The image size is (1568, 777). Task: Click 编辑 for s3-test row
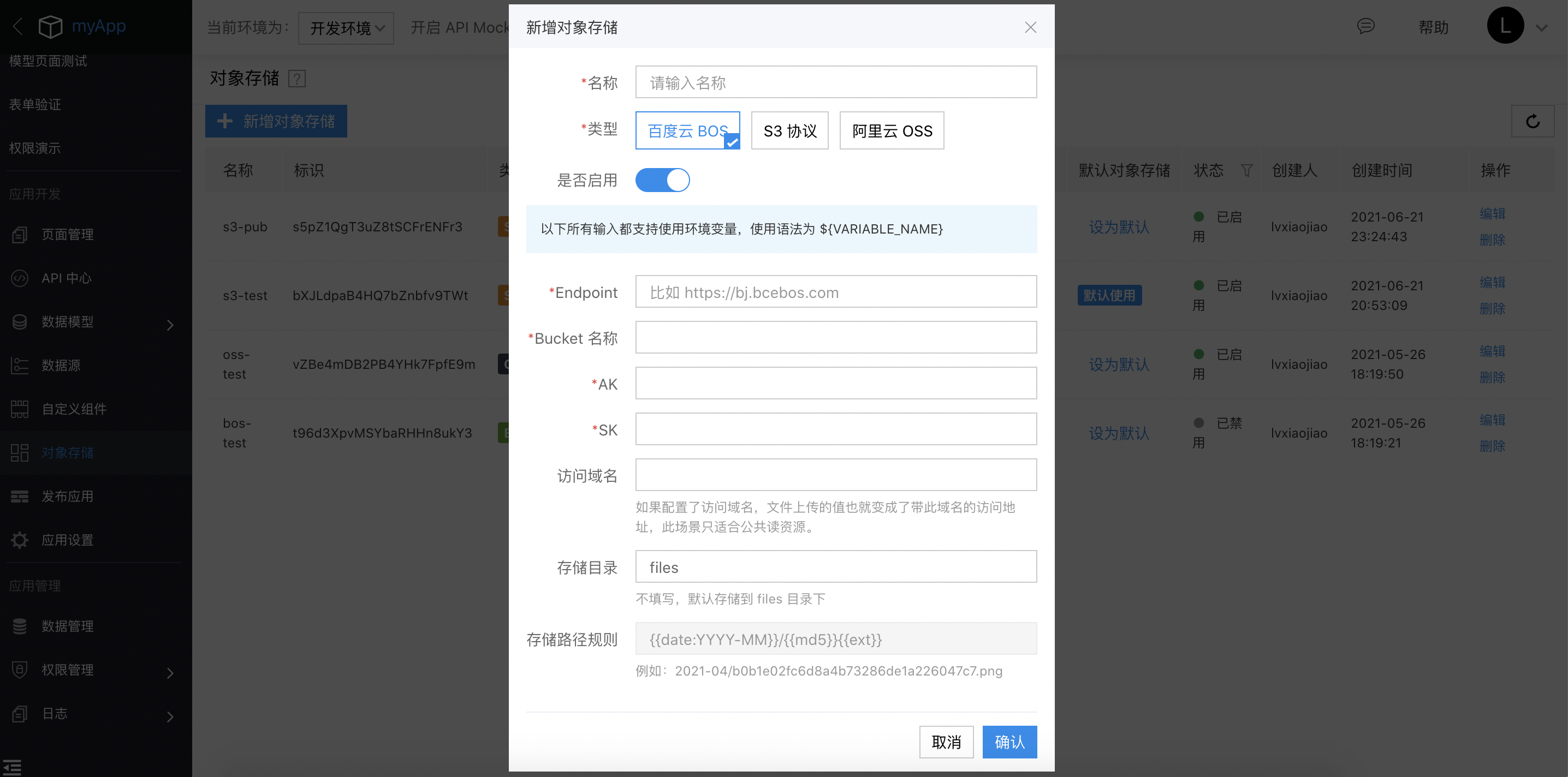click(1492, 282)
